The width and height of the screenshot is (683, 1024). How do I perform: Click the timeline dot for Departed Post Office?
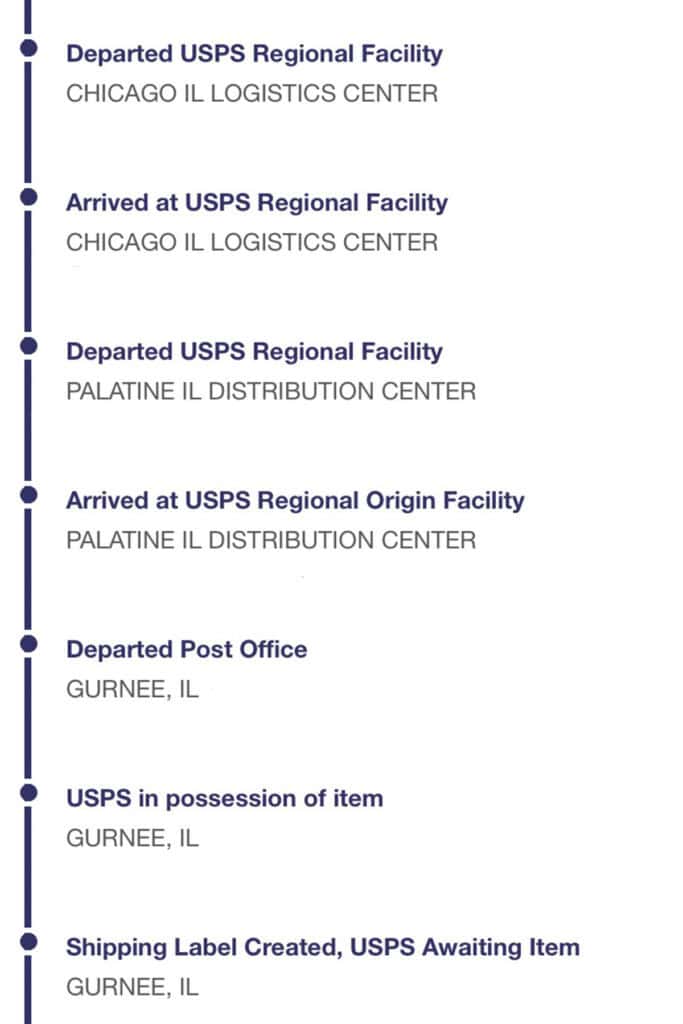coord(28,644)
